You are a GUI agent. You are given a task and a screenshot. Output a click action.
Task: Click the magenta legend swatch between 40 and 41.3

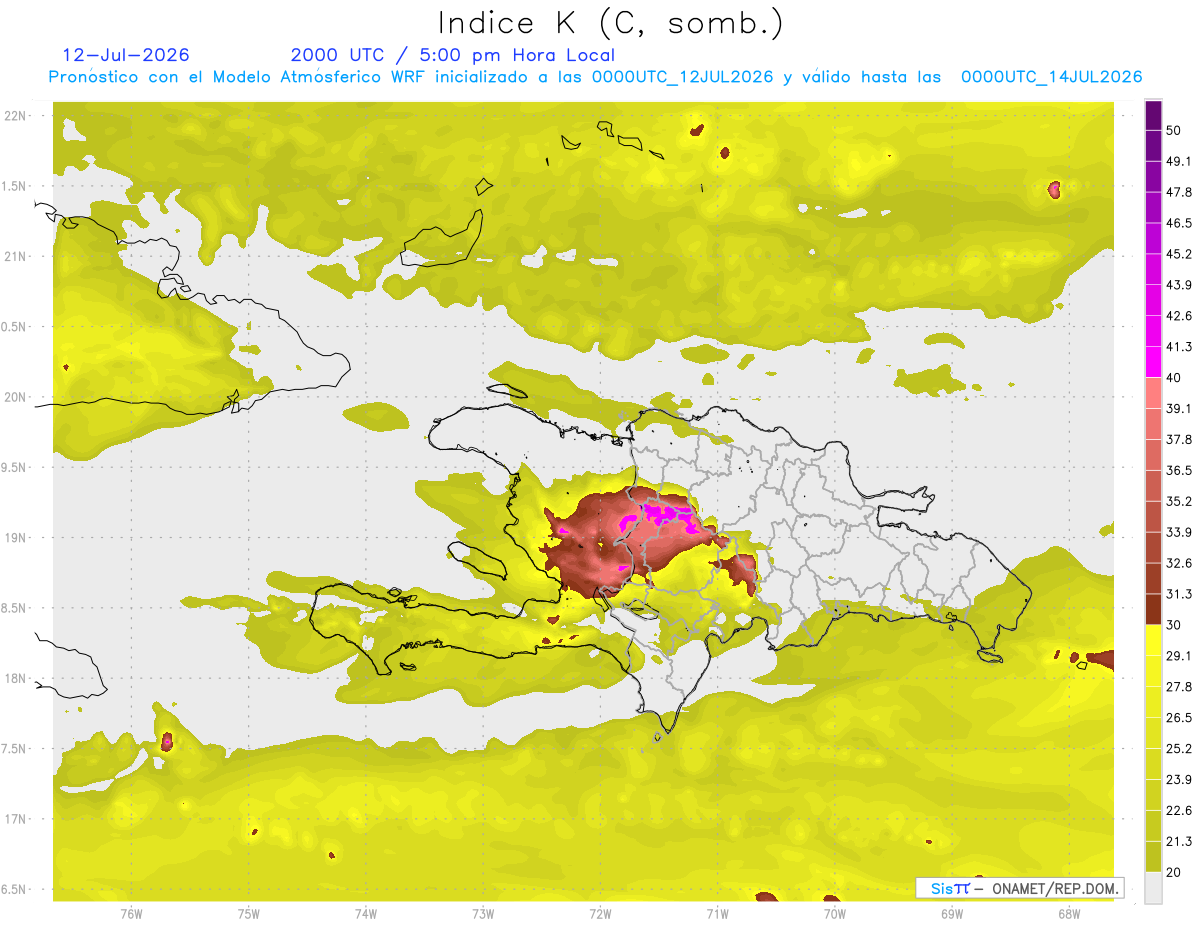(1153, 362)
